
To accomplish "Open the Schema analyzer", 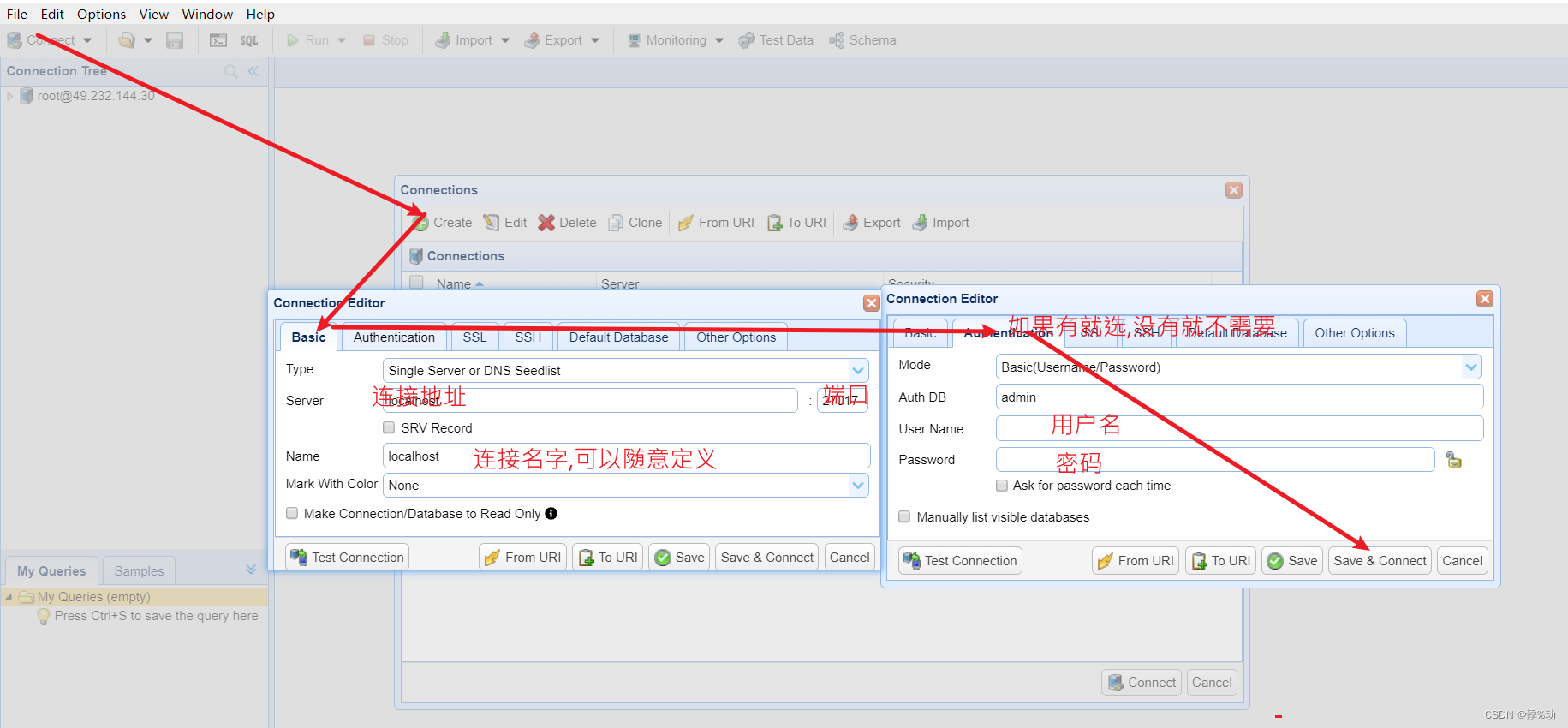I will coord(862,40).
